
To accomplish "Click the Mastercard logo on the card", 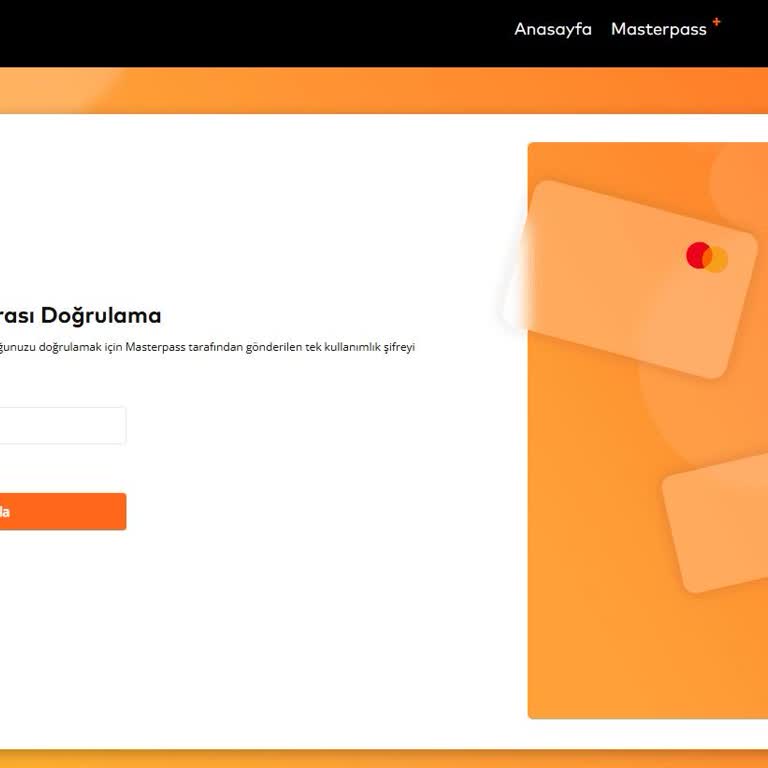I will tap(706, 257).
